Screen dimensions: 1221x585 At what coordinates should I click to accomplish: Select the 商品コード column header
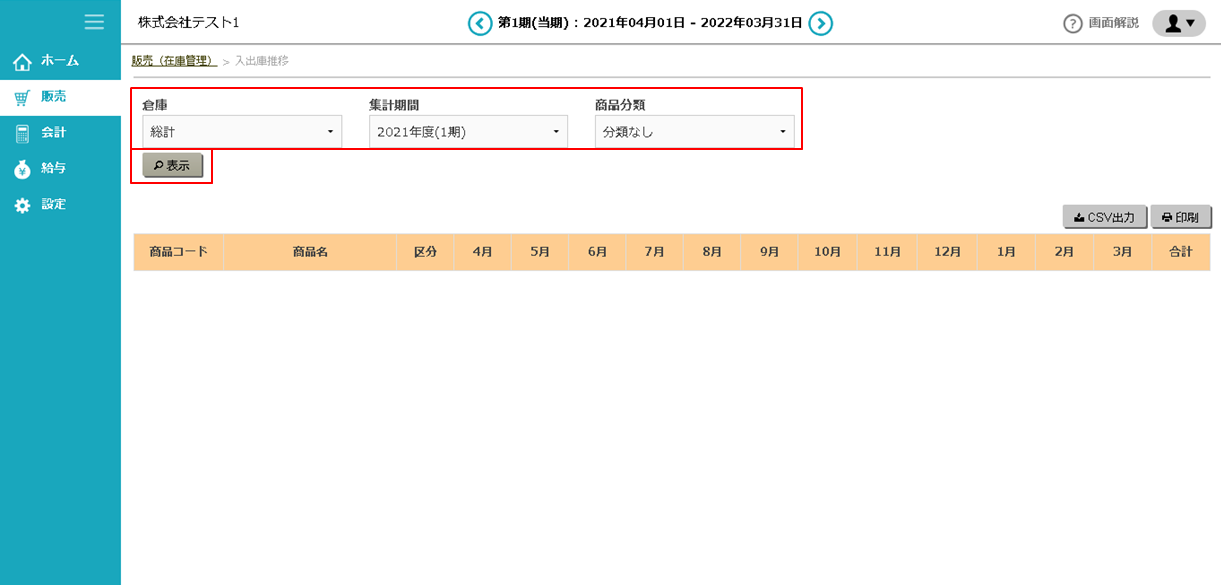(178, 252)
